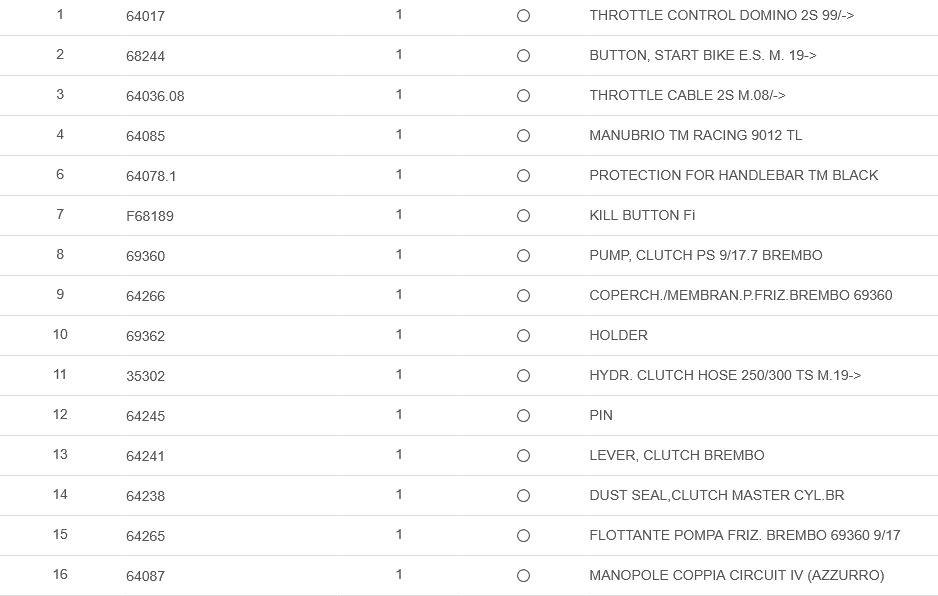Select radio for MANOPOLE COPPIA CIRCUIT row
Viewport: 938px width, 596px height.
(523, 576)
